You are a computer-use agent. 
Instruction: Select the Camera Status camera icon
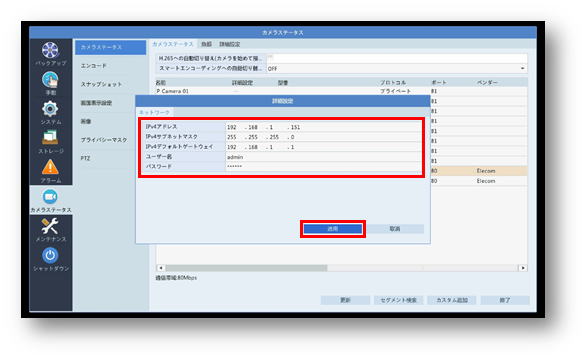[x=50, y=197]
